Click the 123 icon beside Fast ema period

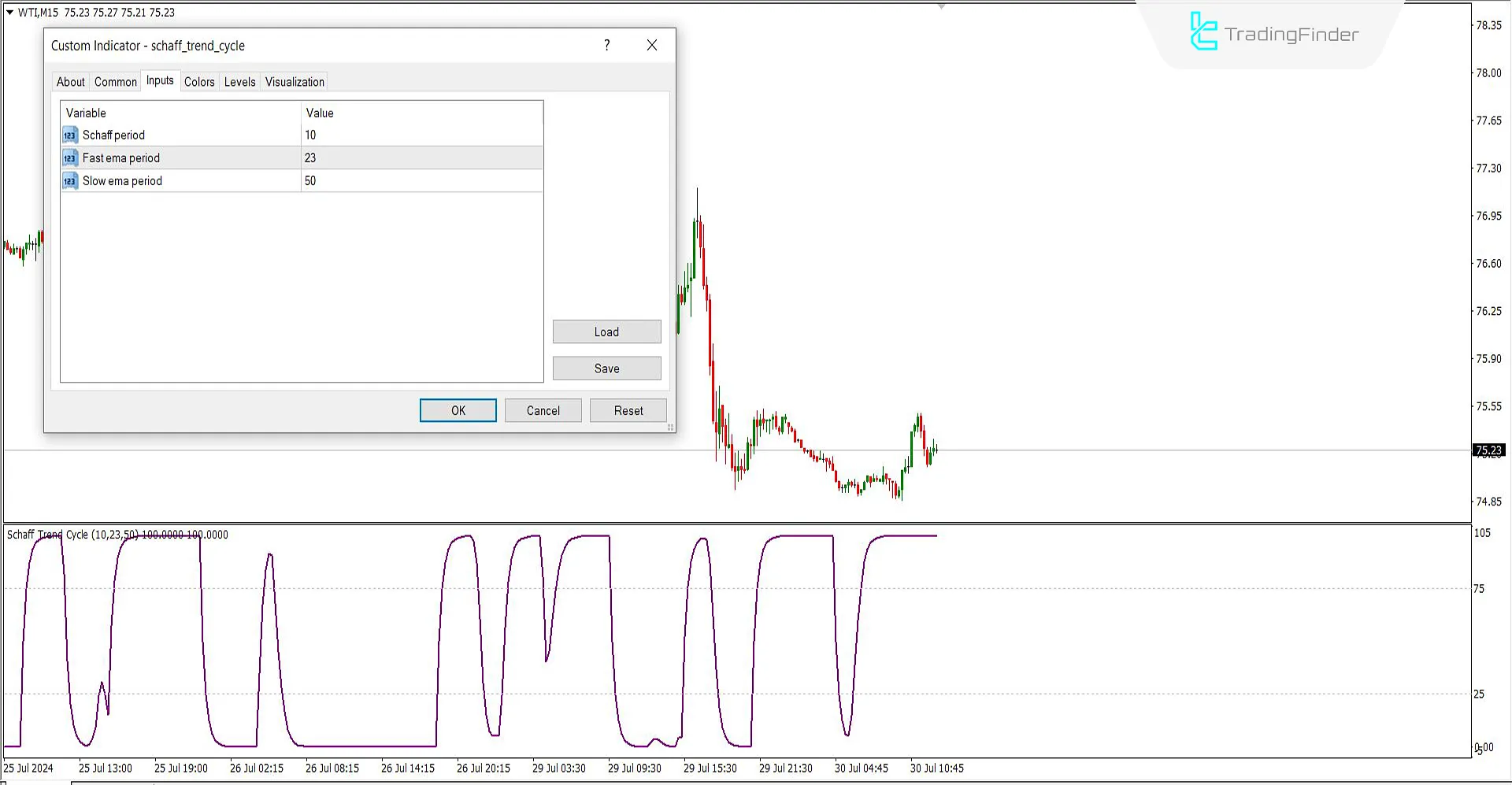tap(70, 157)
